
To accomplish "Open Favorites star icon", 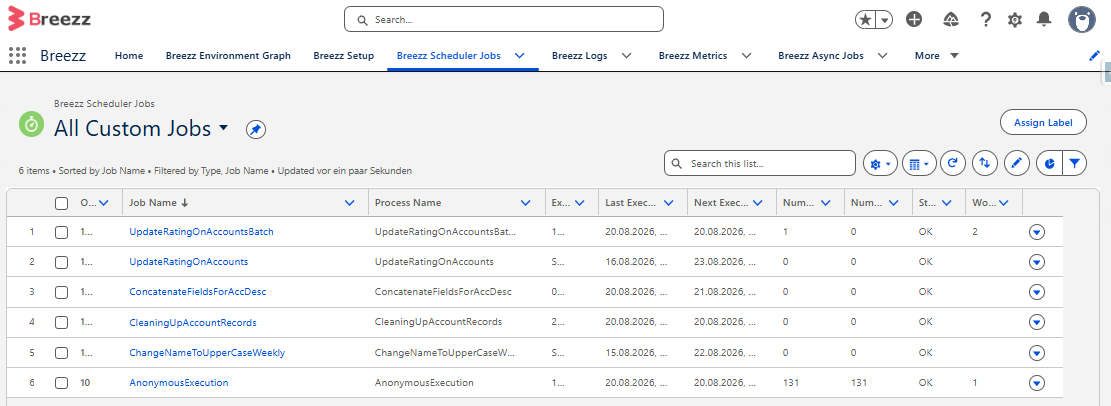I will pyautogui.click(x=865, y=20).
